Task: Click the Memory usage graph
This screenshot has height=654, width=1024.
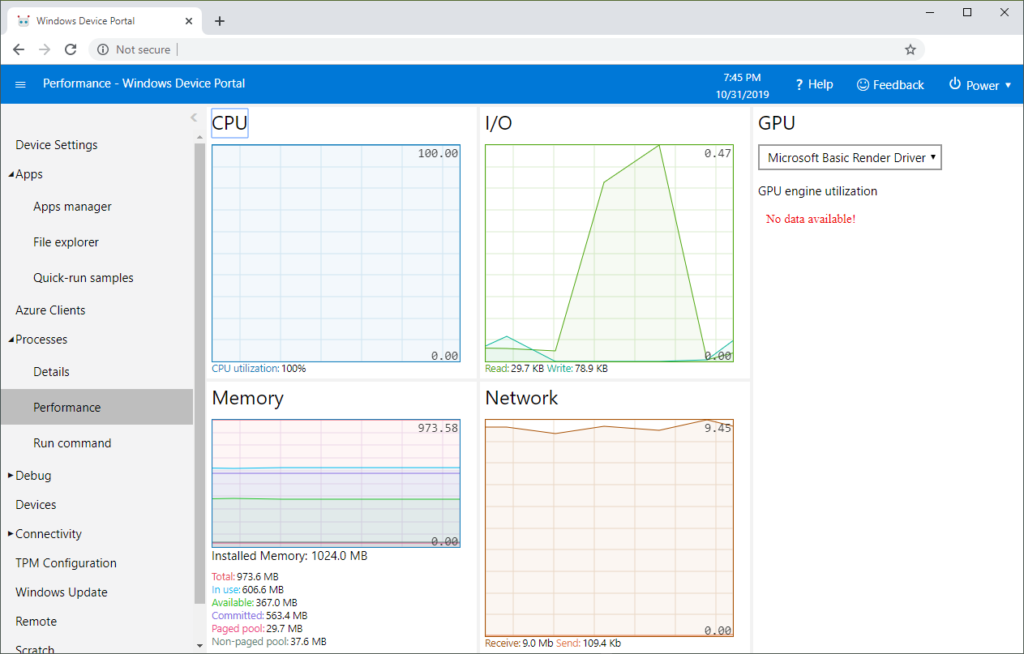Action: click(x=336, y=483)
